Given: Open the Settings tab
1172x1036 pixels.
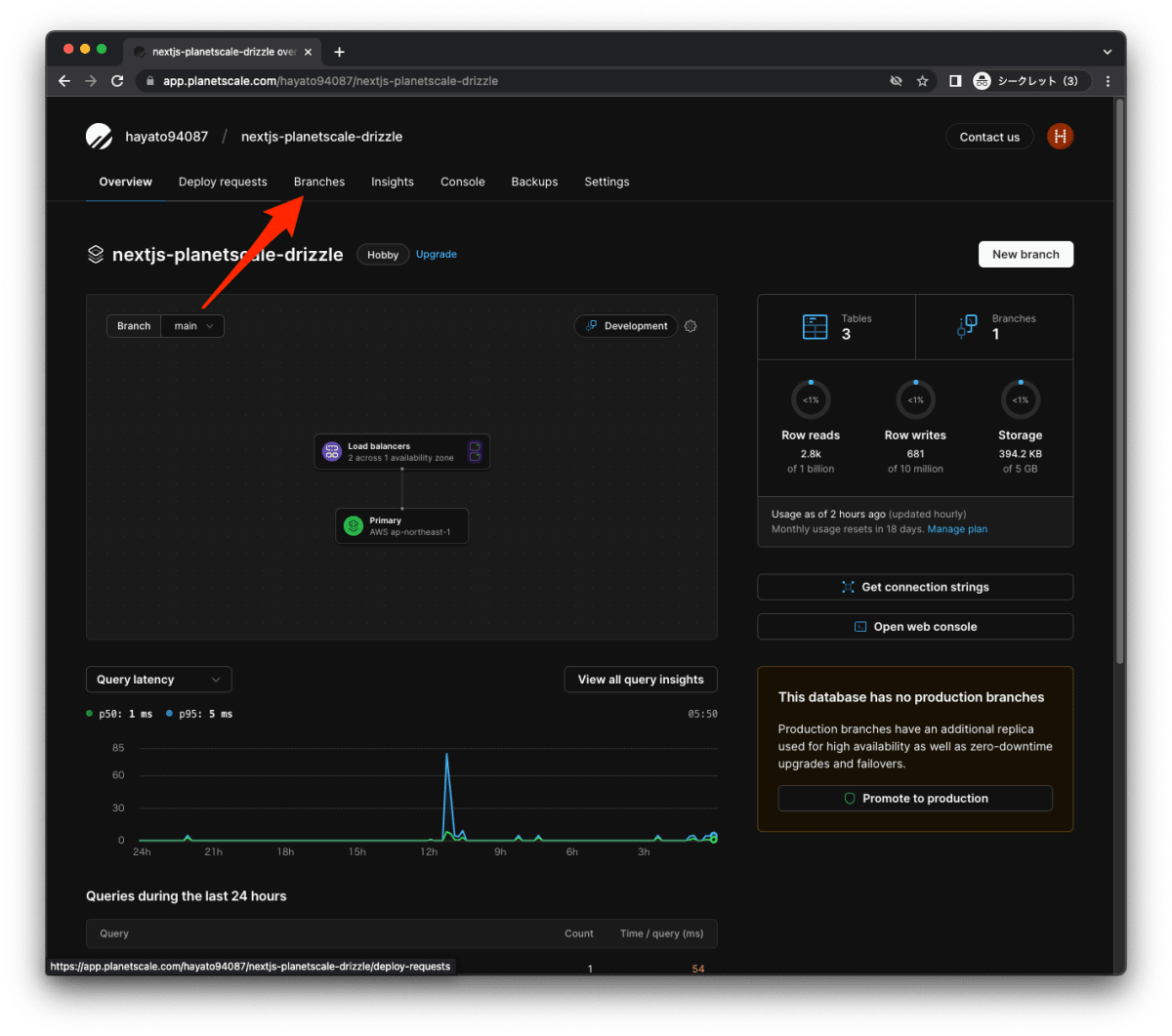Looking at the screenshot, I should pos(607,182).
